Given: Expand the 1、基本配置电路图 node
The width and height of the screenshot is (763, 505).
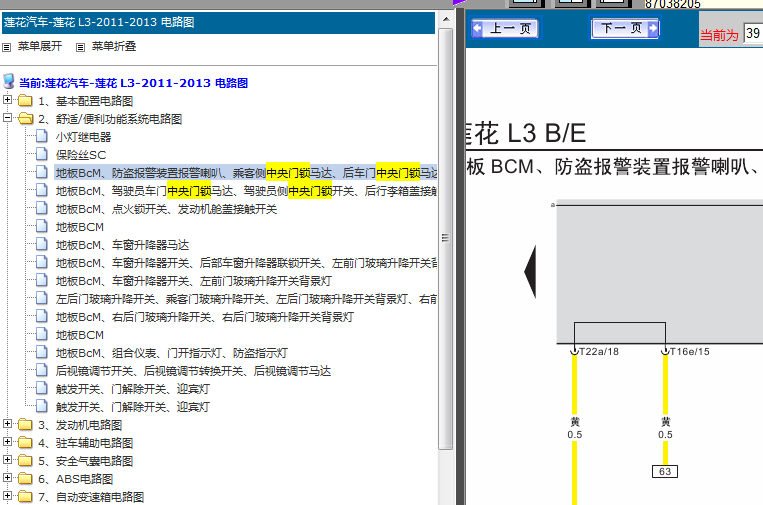Looking at the screenshot, I should 7,100.
